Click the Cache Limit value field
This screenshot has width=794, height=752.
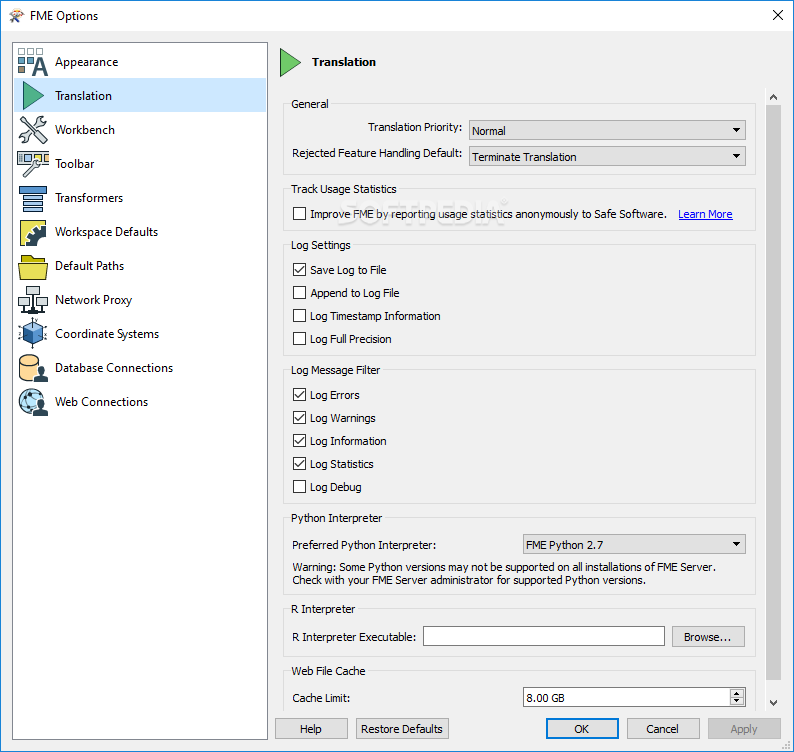626,697
